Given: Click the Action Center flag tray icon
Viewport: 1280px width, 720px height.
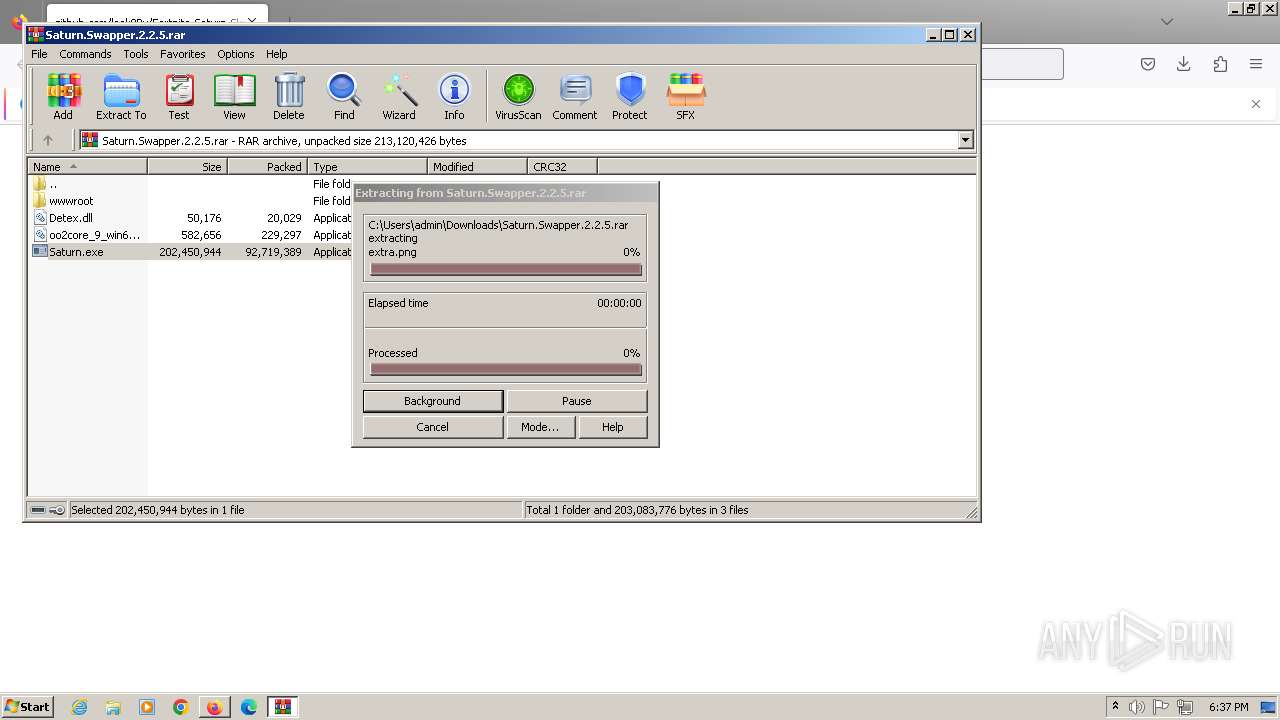Looking at the screenshot, I should click(x=1161, y=707).
